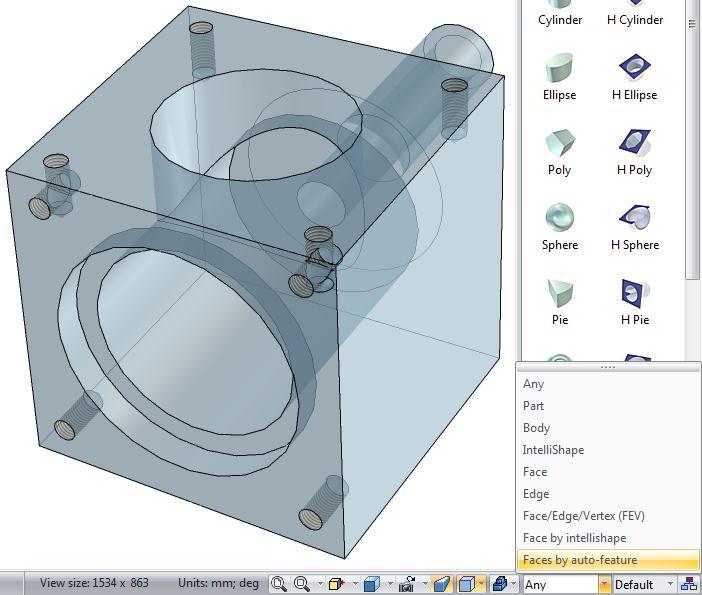Click the Units: mm; deg status text
The width and height of the screenshot is (702, 595).
tap(218, 583)
